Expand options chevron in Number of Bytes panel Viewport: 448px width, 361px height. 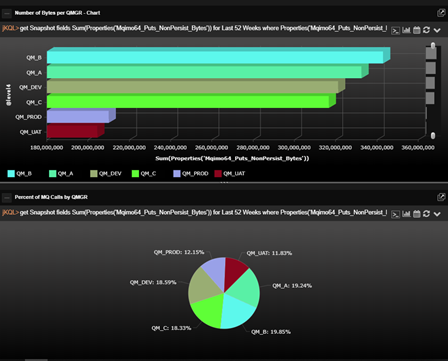pyautogui.click(x=437, y=30)
